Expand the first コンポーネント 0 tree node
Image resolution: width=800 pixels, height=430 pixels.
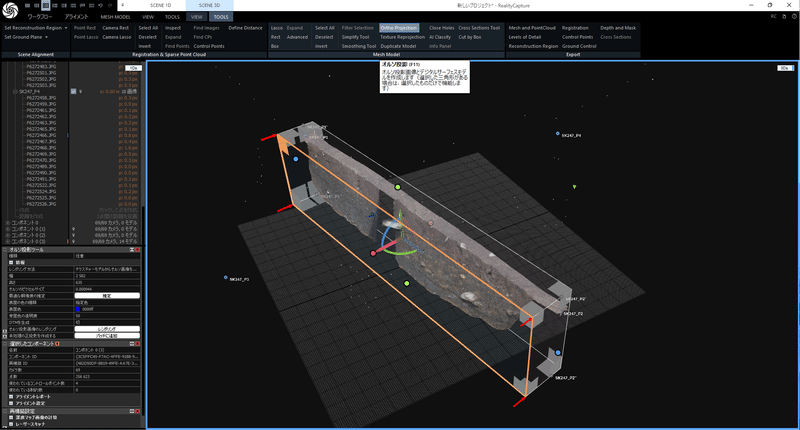[8, 223]
